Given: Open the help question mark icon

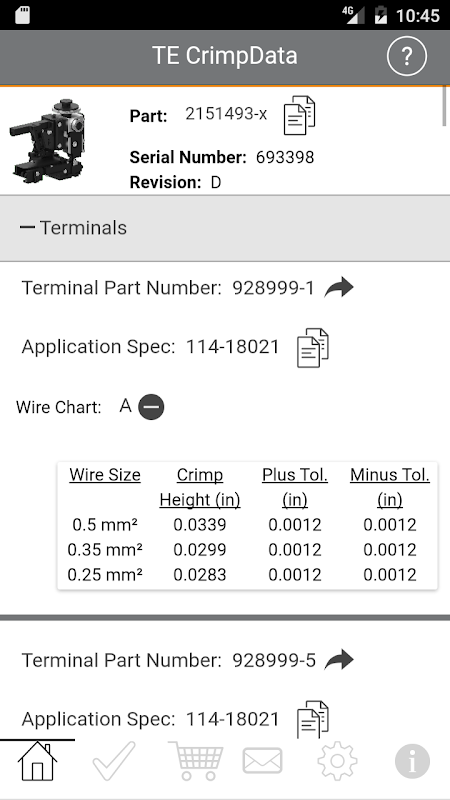Looking at the screenshot, I should tap(407, 57).
